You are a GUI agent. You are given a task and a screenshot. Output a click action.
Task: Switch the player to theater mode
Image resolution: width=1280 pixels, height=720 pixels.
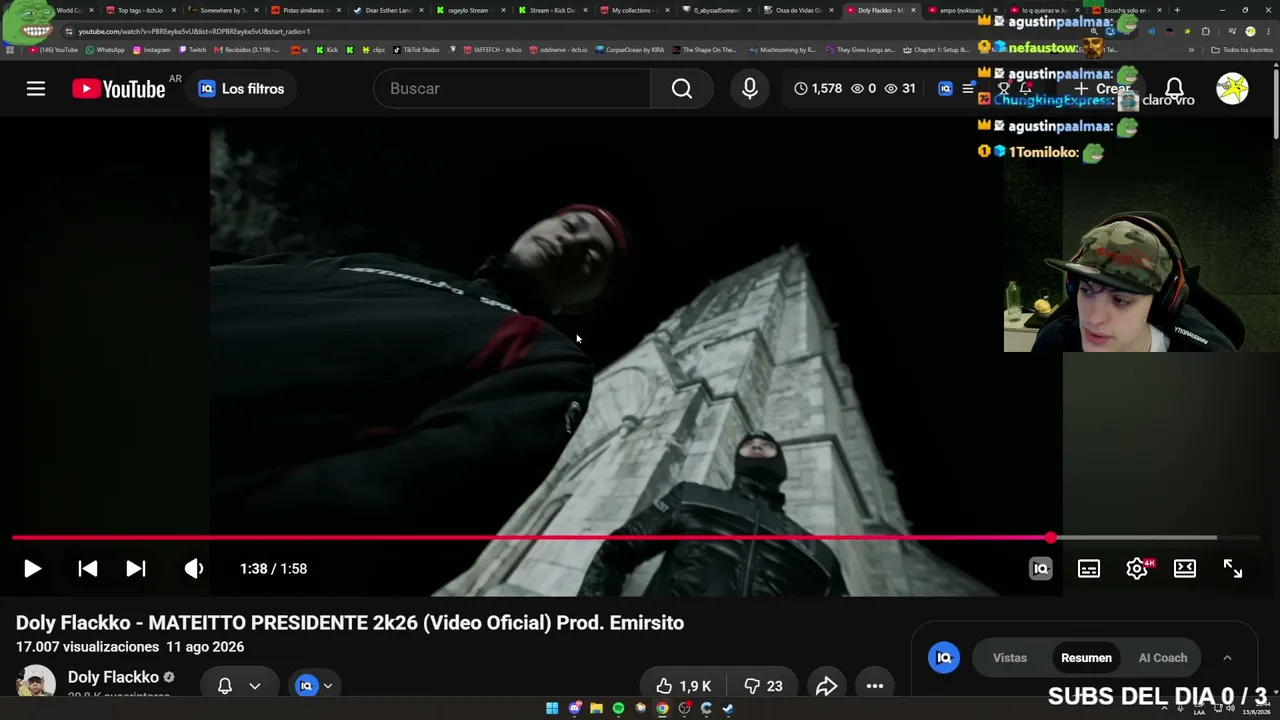(1185, 569)
